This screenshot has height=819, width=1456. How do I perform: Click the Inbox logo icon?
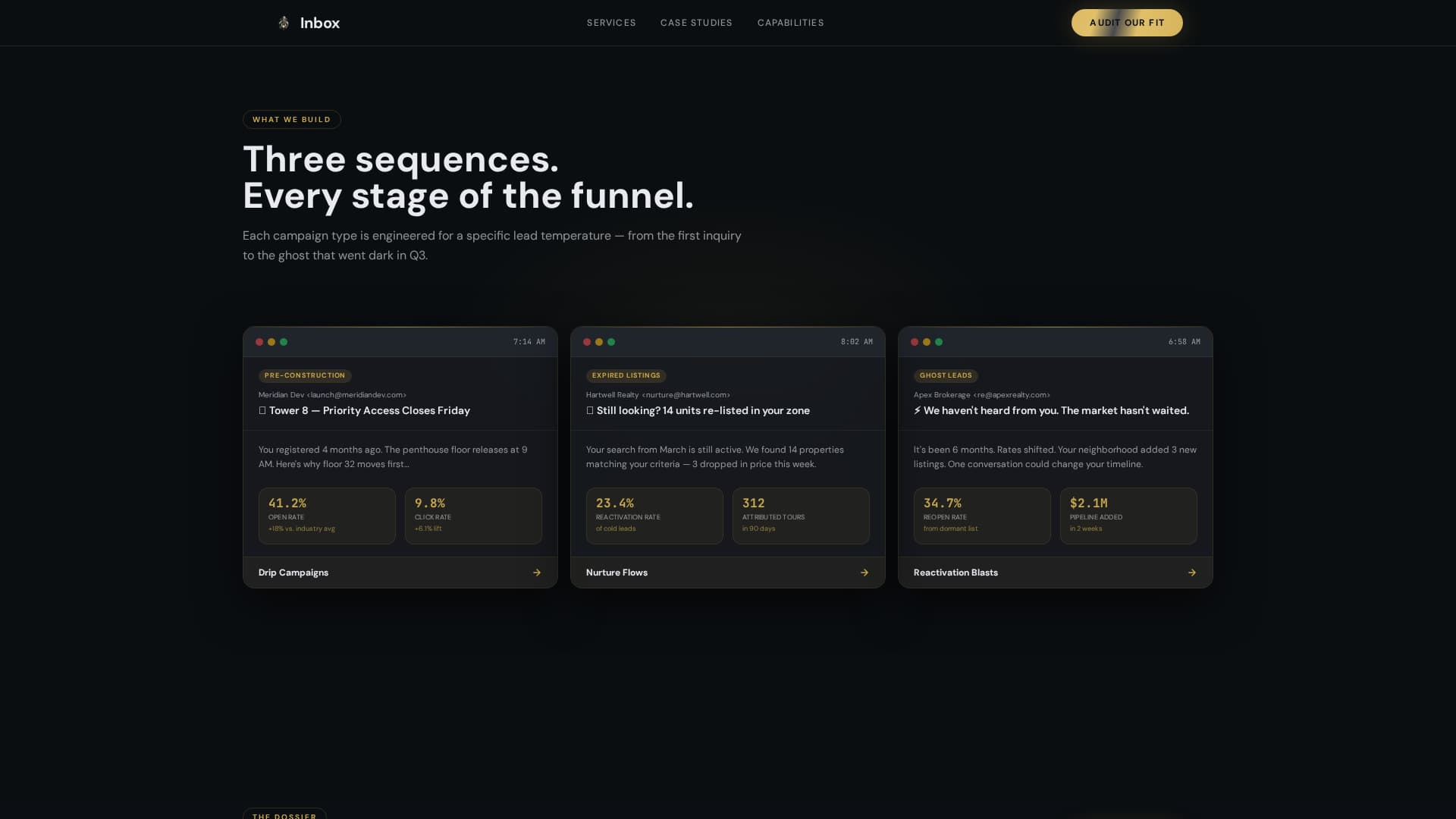284,23
